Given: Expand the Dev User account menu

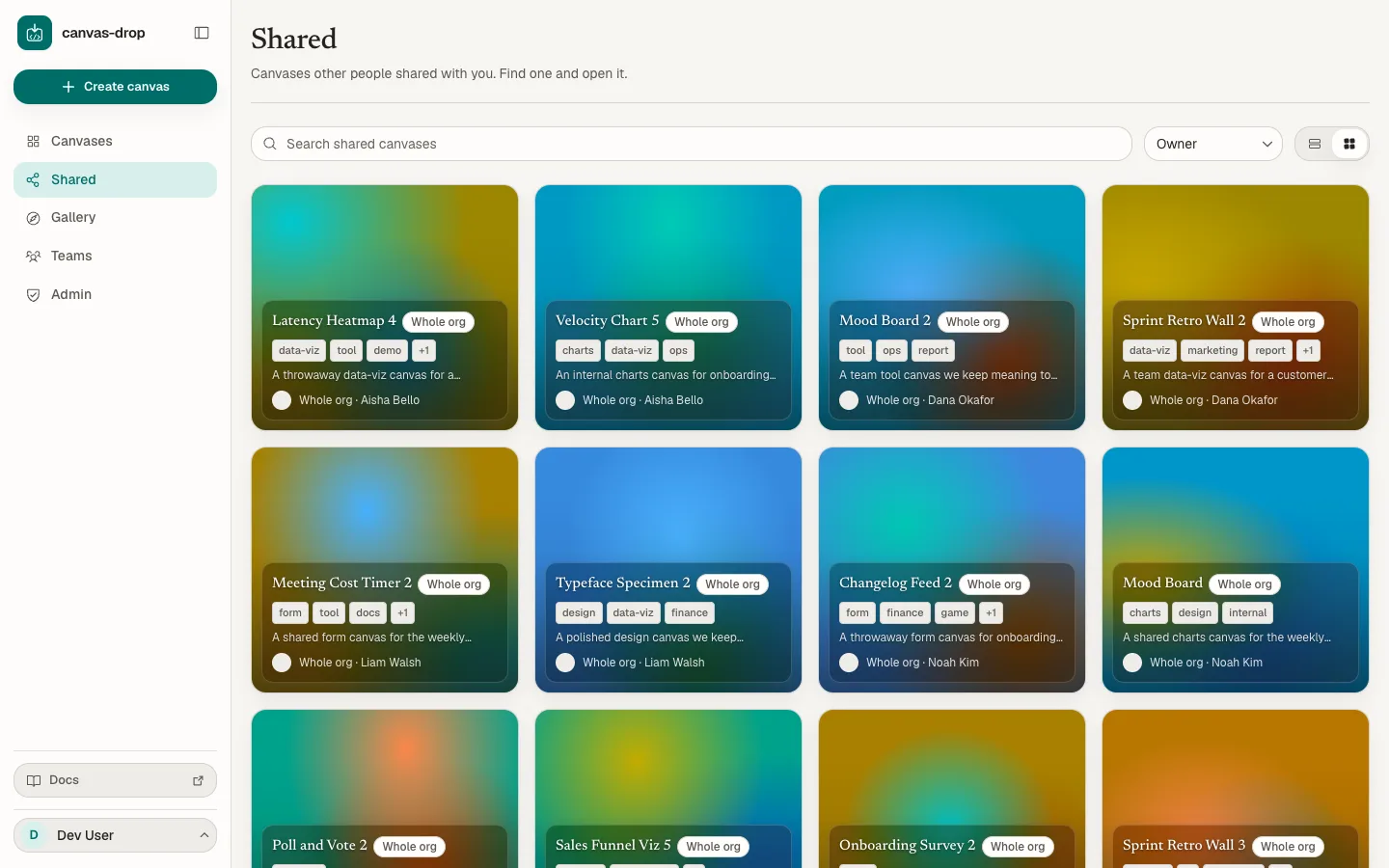Looking at the screenshot, I should pyautogui.click(x=115, y=835).
